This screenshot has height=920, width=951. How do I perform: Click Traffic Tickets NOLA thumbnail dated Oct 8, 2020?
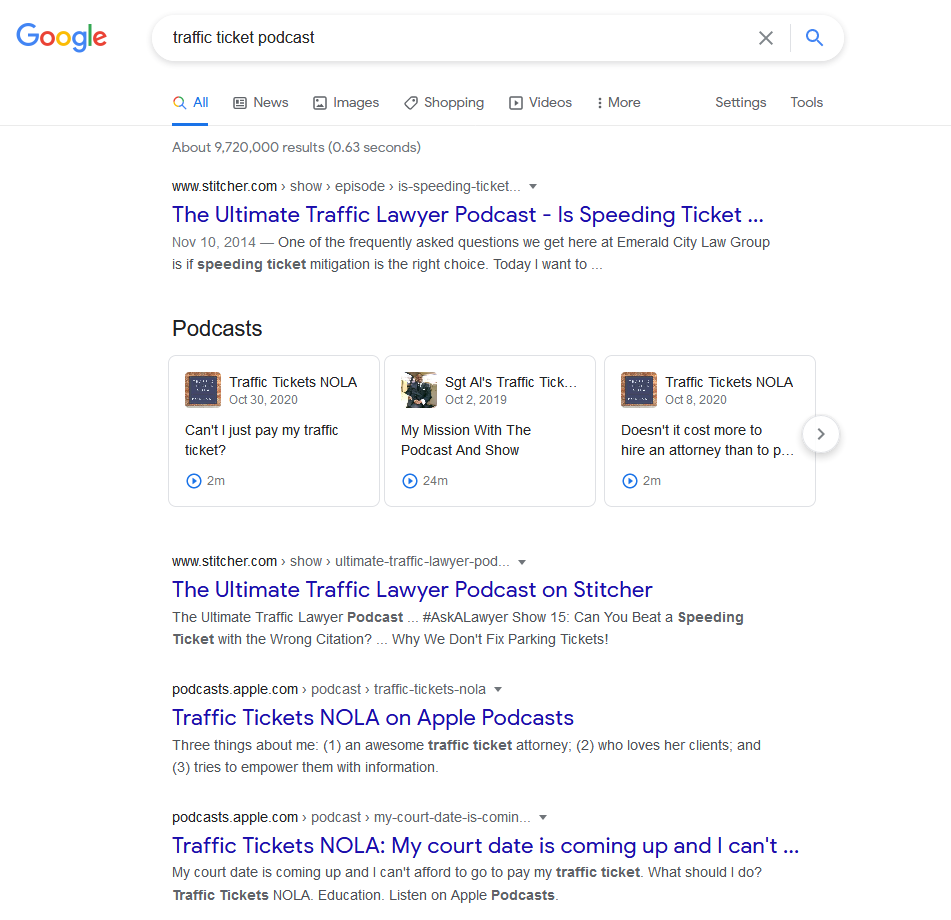click(x=639, y=389)
